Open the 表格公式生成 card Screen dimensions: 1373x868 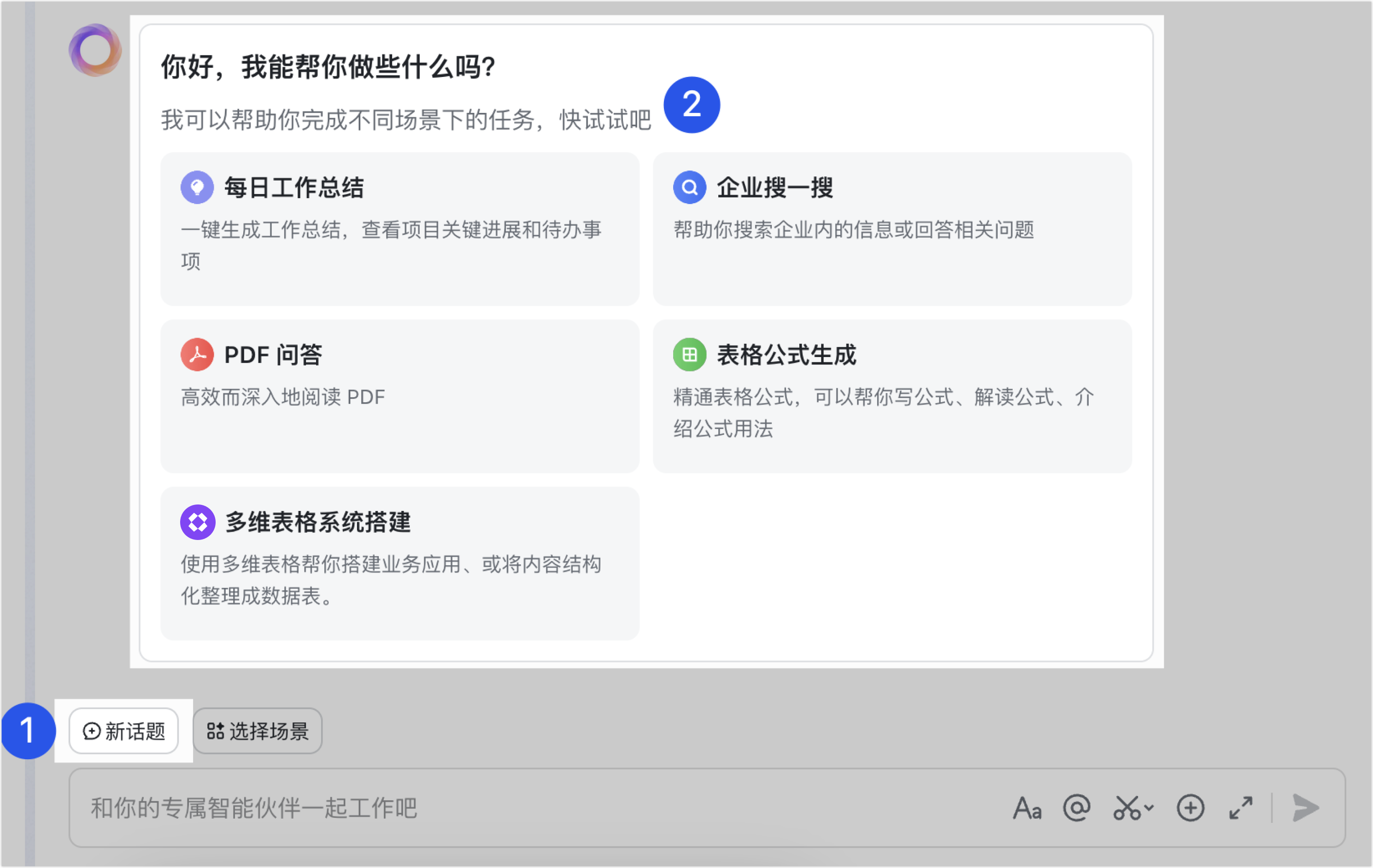[892, 396]
